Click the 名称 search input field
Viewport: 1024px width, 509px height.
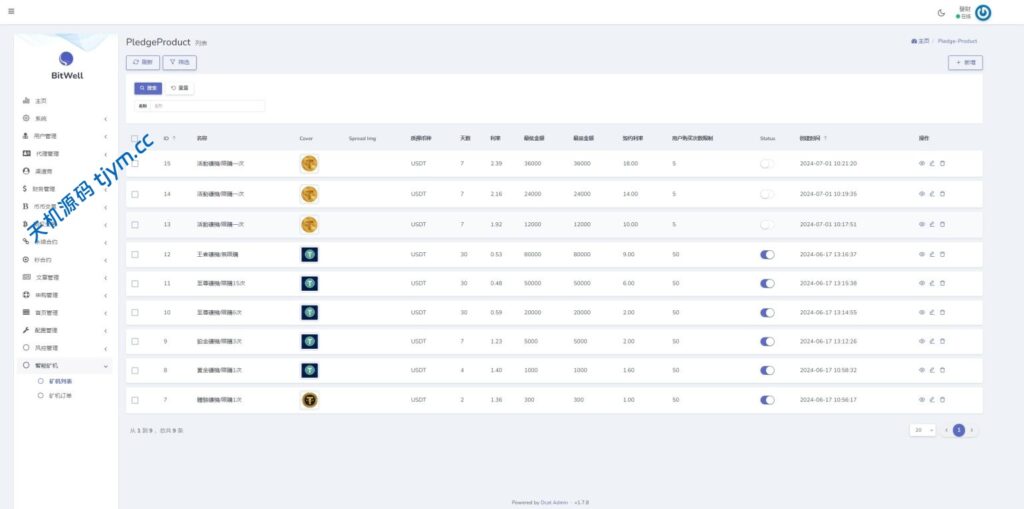pyautogui.click(x=208, y=105)
